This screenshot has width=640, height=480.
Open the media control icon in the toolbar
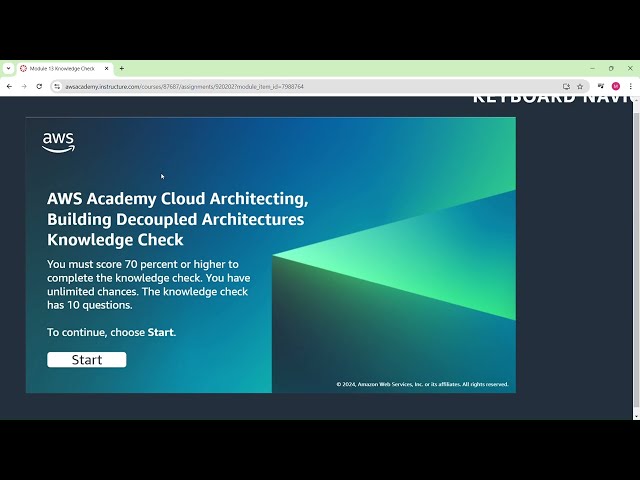601,86
